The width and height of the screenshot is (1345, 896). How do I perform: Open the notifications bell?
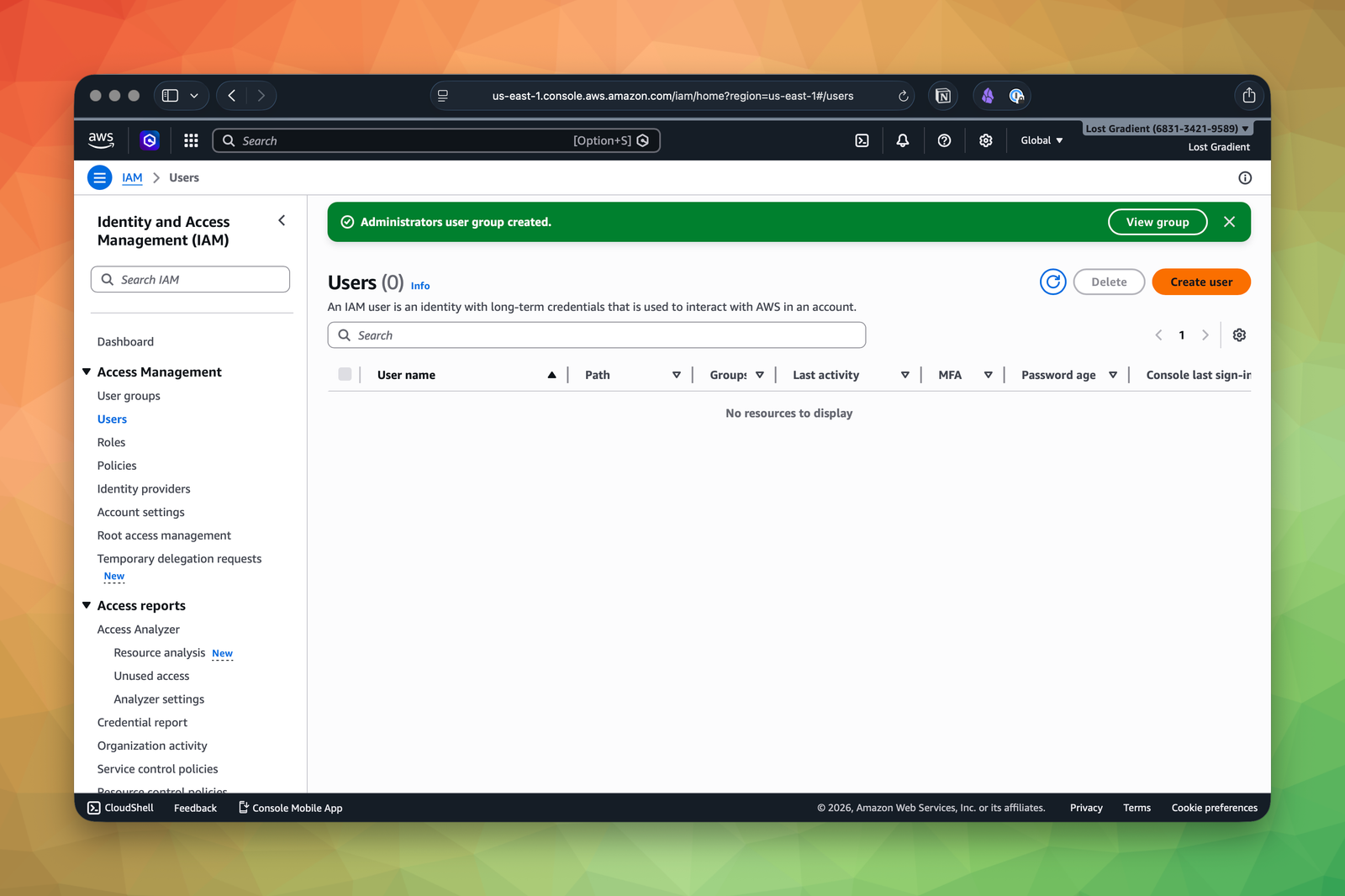(902, 140)
